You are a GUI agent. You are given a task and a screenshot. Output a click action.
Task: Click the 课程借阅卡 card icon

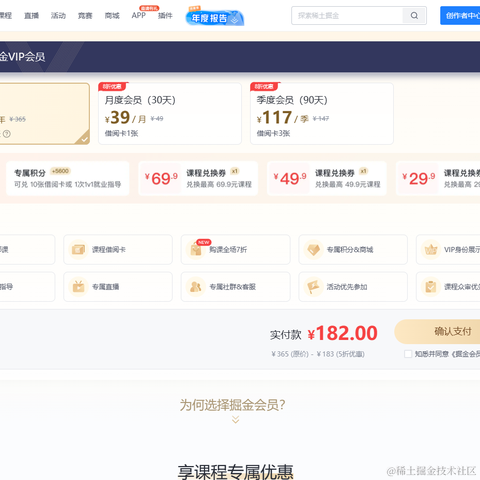79,249
